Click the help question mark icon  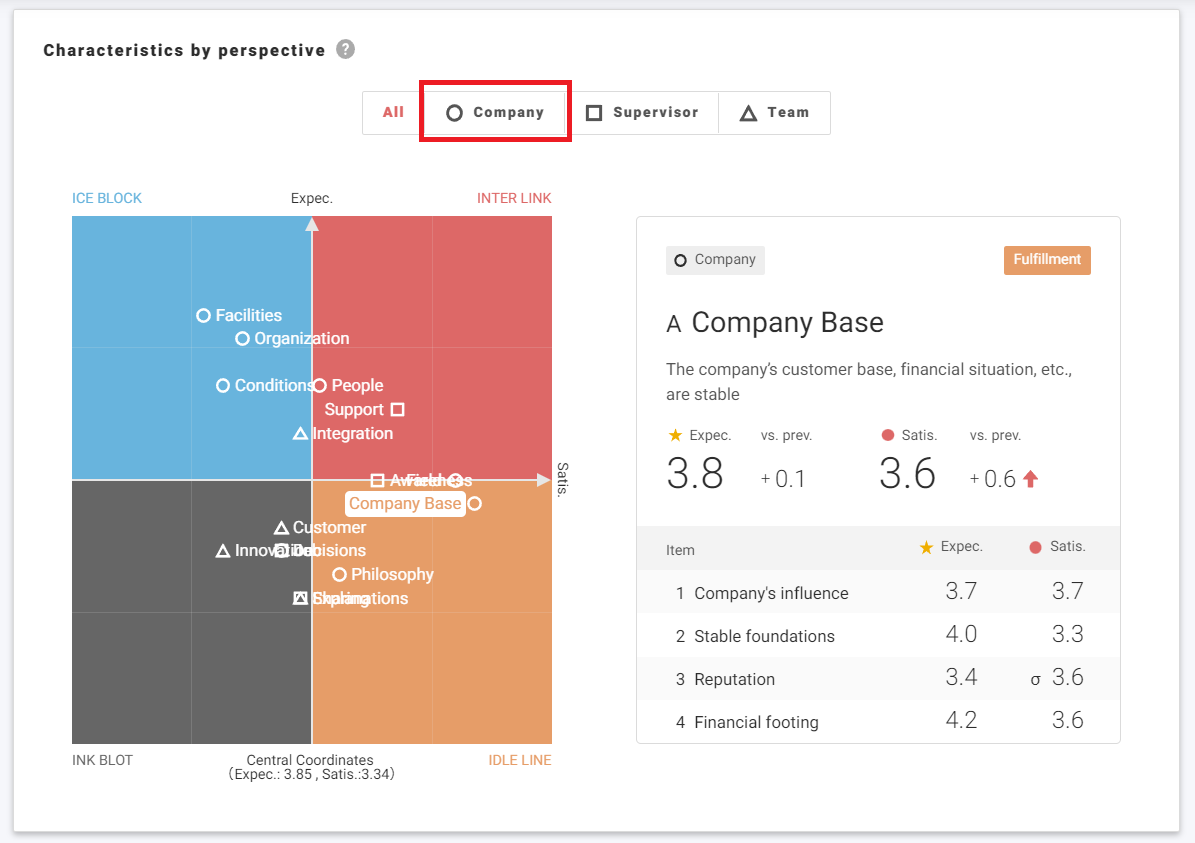[345, 50]
